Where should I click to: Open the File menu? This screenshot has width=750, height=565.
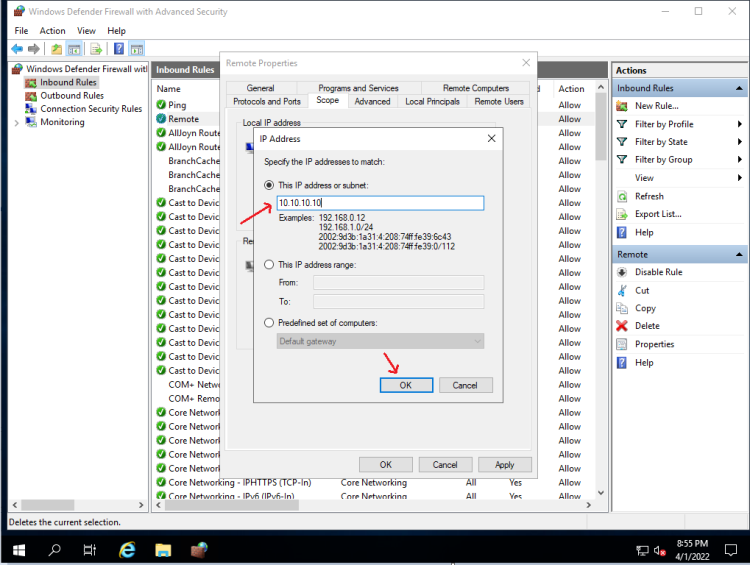pos(21,31)
